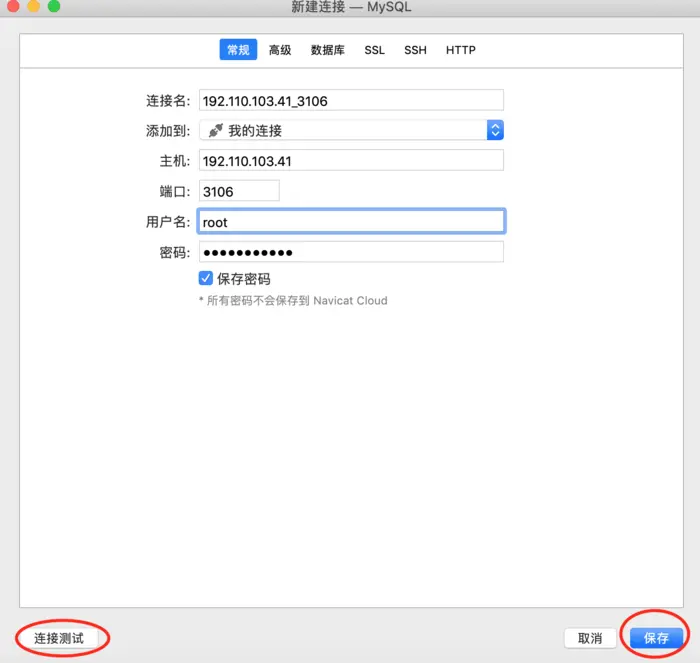700x663 pixels.
Task: Click the 连接名 label
Action: pyautogui.click(x=168, y=101)
